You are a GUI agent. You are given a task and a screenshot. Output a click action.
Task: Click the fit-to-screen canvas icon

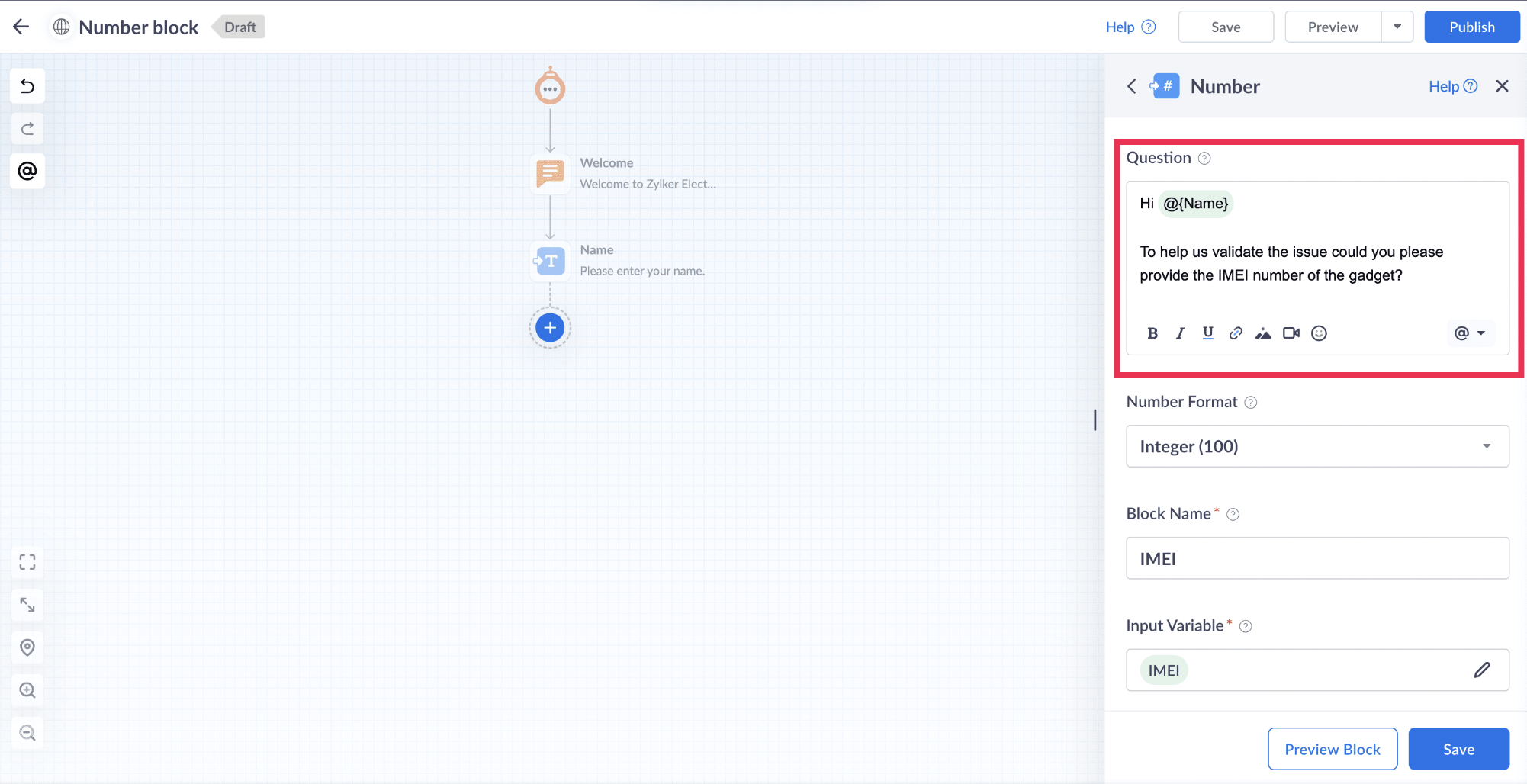27,562
